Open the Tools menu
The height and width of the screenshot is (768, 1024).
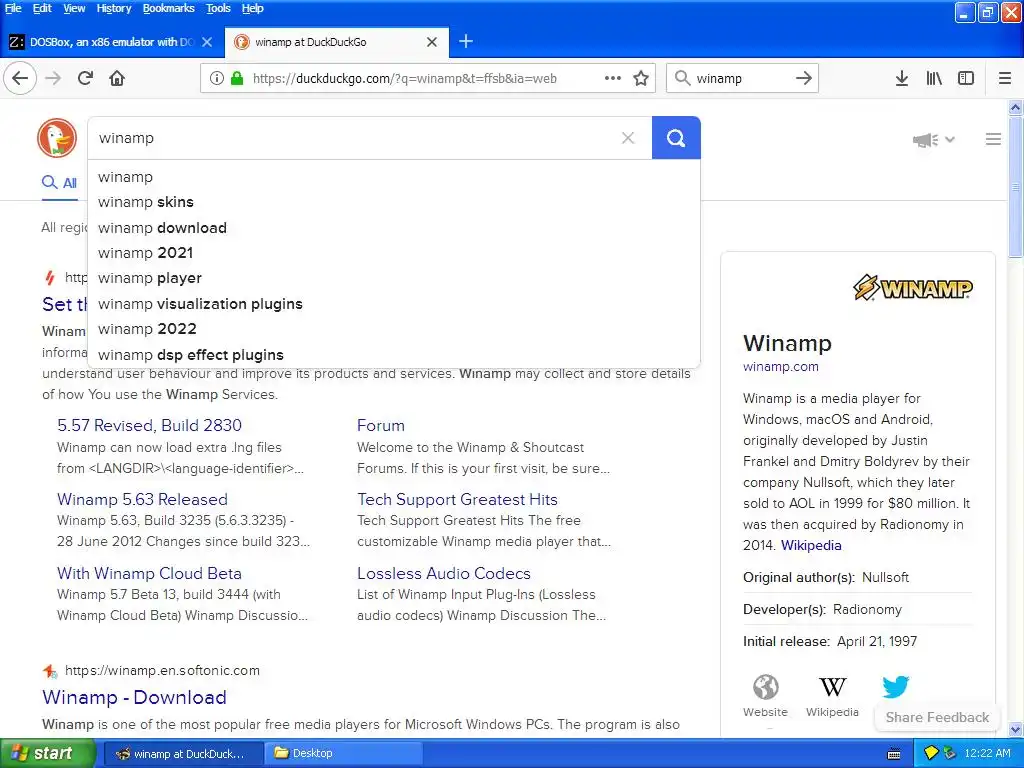[x=218, y=8]
